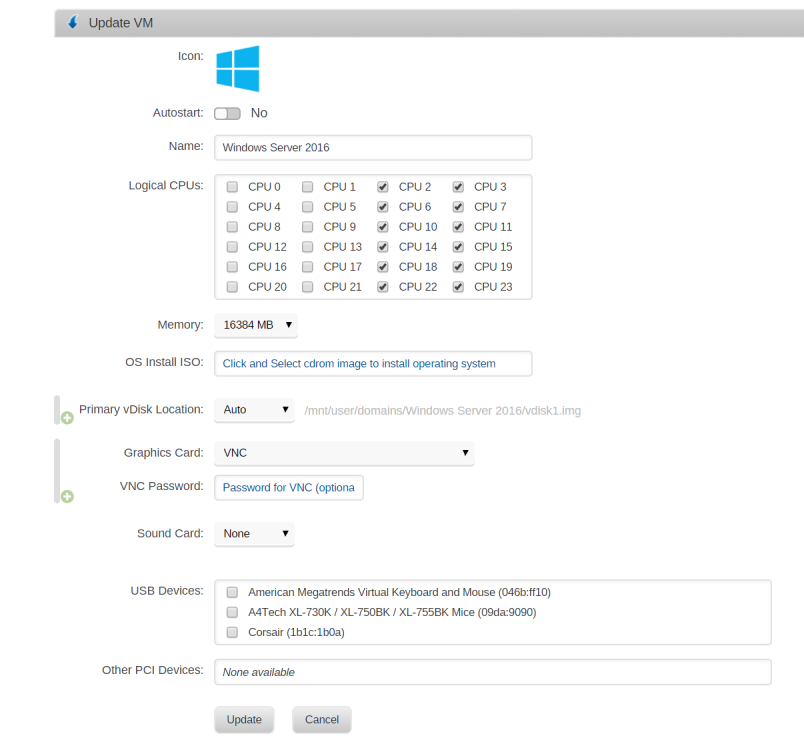Open the Primary vDisk Location dropdown
The height and width of the screenshot is (750, 804).
coord(254,410)
